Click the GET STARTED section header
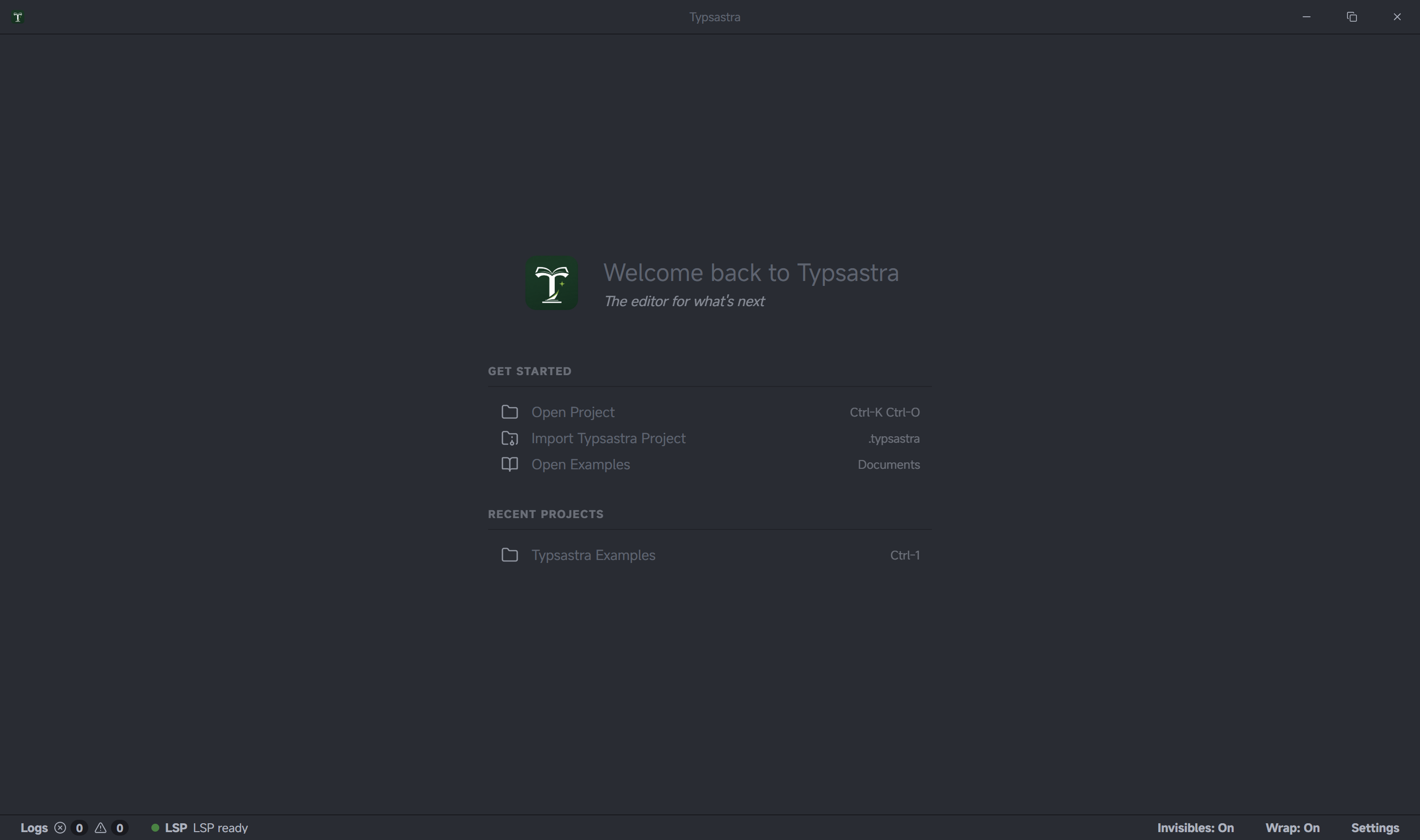The image size is (1420, 840). [x=530, y=371]
